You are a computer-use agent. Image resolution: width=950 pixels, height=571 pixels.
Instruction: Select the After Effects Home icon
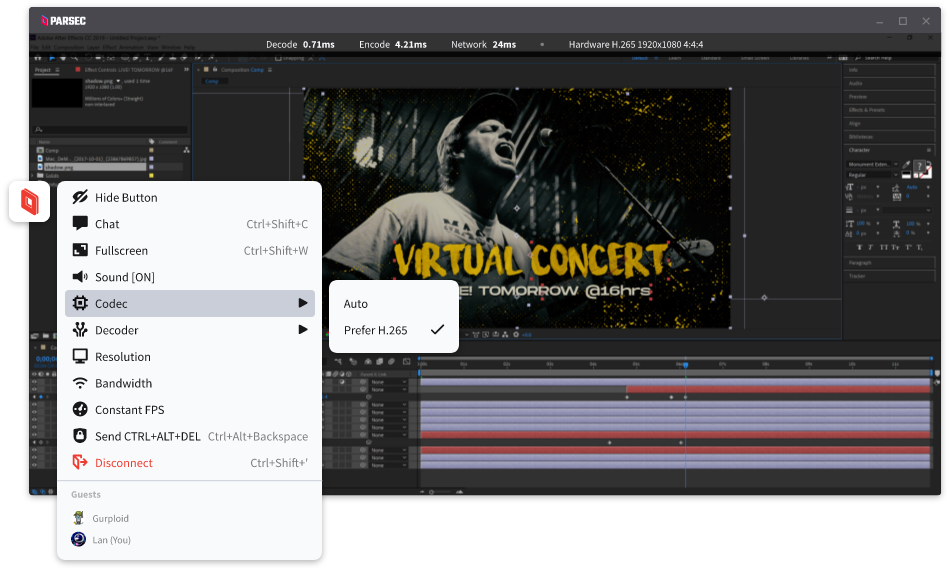38,58
